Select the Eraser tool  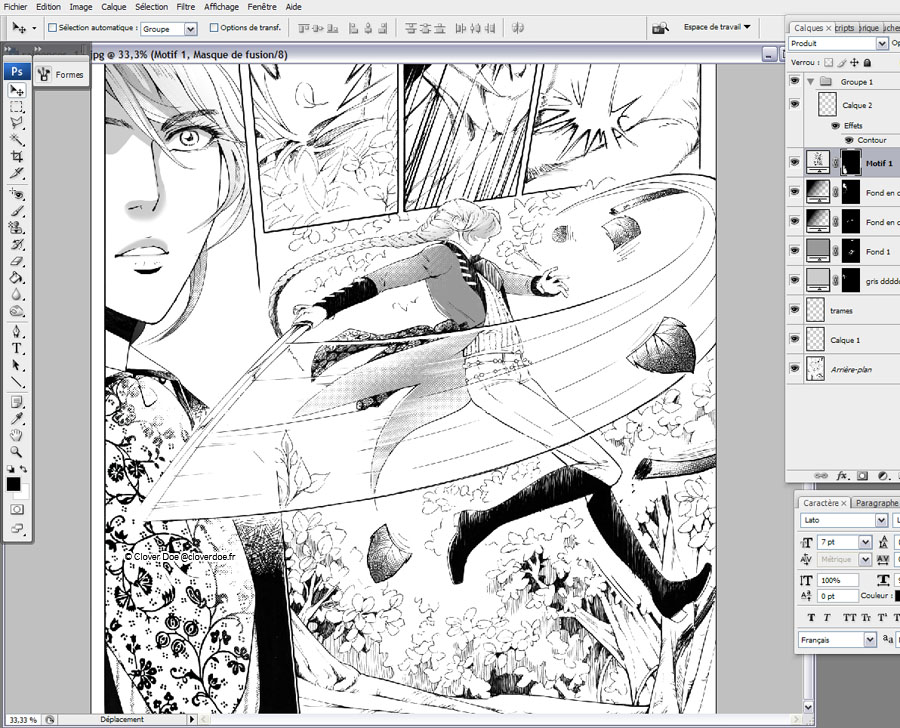[17, 261]
